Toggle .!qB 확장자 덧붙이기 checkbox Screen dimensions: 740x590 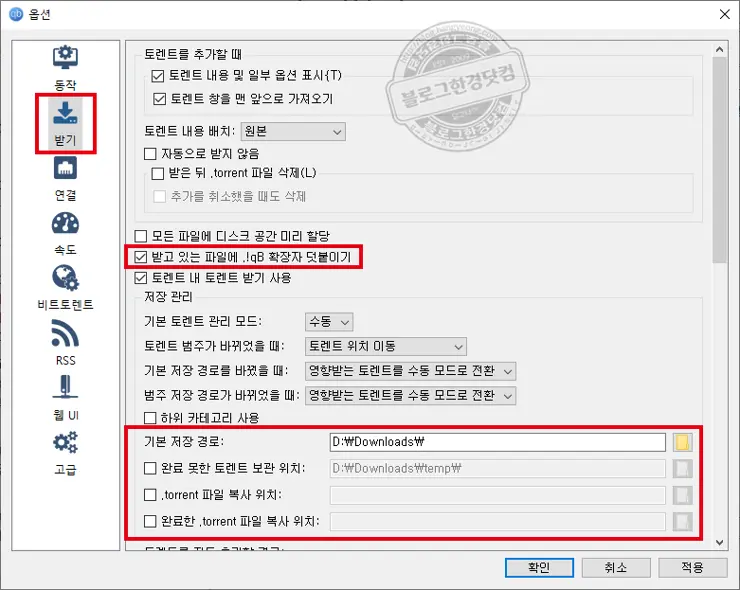pyautogui.click(x=141, y=257)
